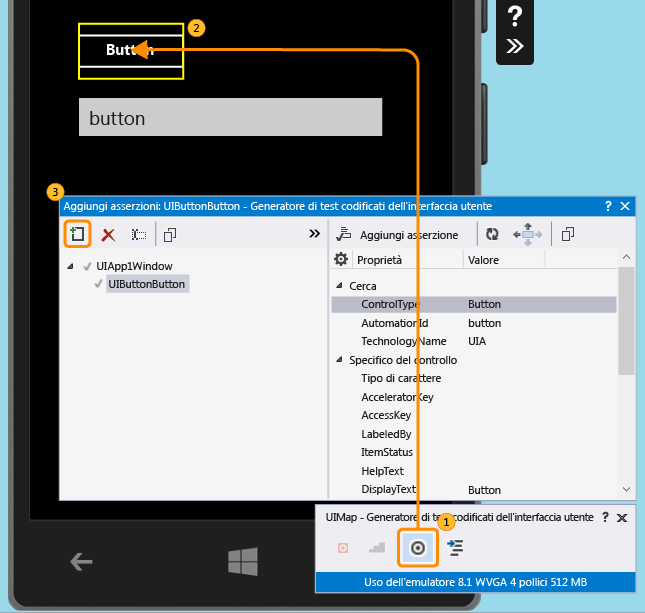645x613 pixels.
Task: Click the navigation arrows cross icon
Action: pos(527,235)
